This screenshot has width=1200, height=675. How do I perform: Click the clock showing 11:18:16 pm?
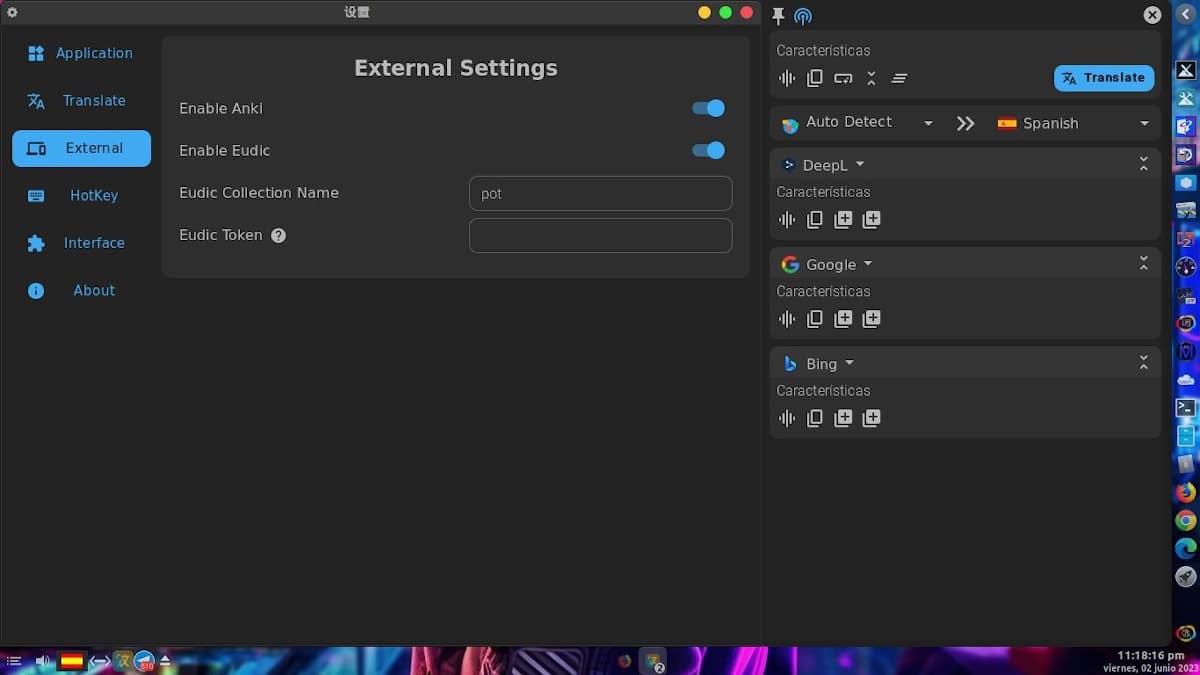(1152, 655)
